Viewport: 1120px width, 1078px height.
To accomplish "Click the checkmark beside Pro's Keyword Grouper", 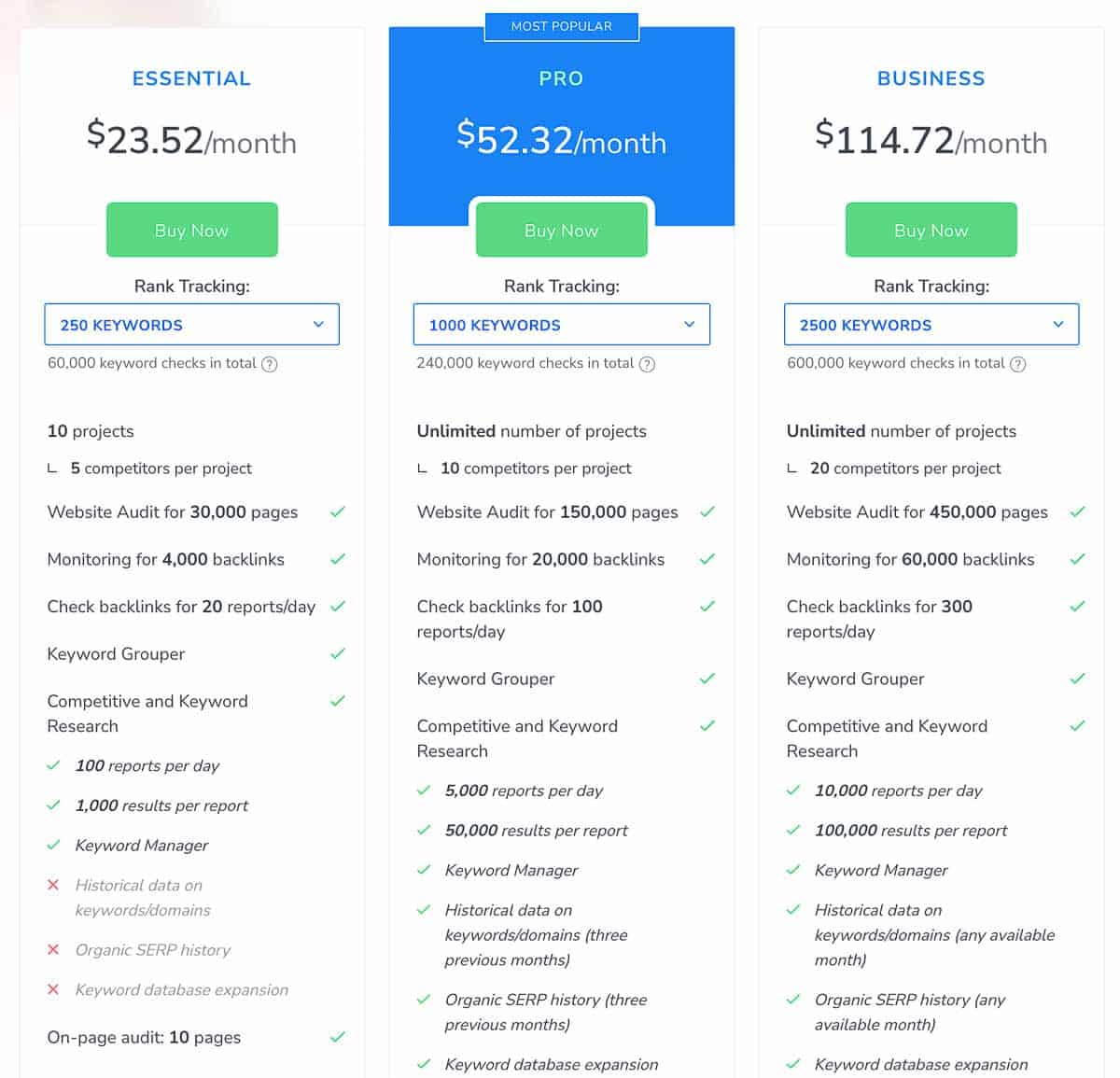I will pos(707,679).
